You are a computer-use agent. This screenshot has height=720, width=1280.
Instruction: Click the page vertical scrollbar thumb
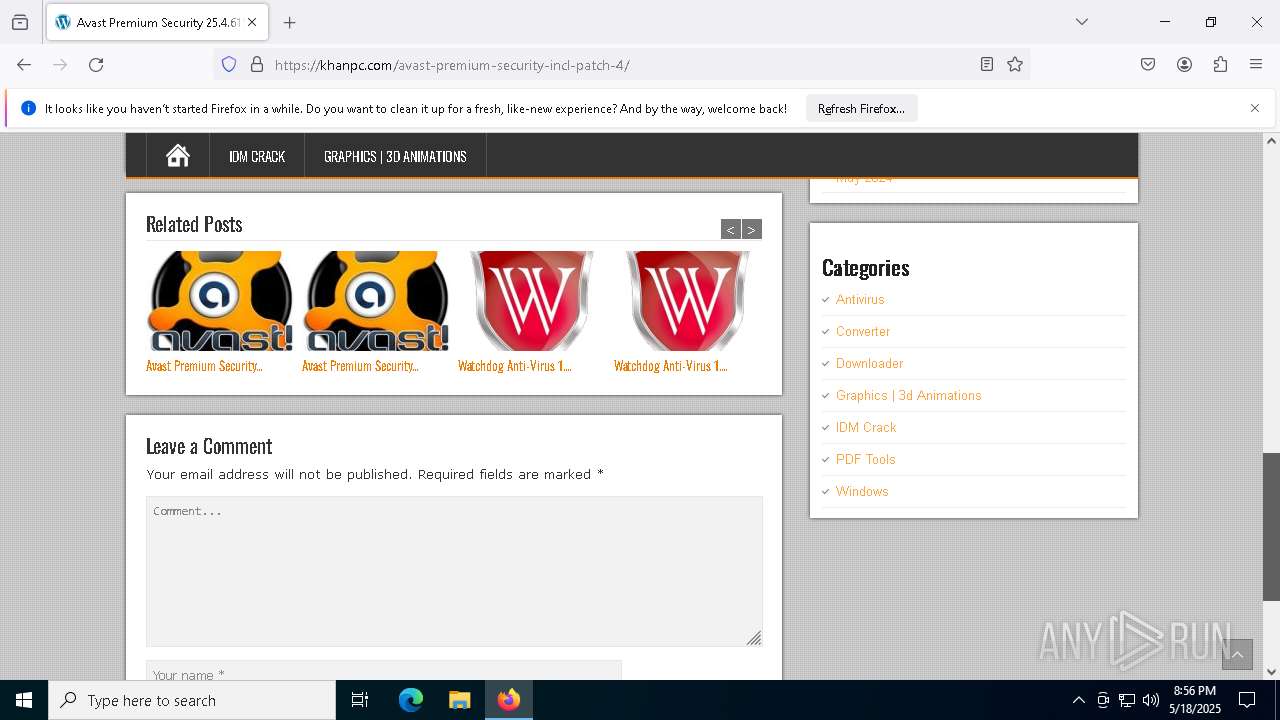(1271, 526)
